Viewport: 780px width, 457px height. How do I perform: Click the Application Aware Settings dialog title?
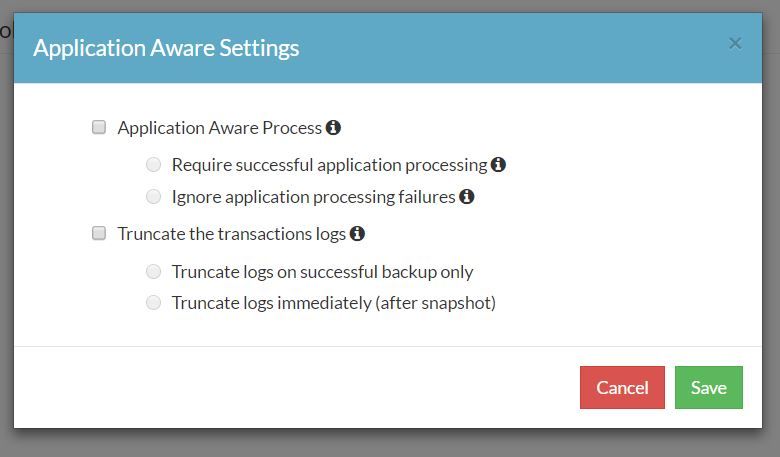(x=166, y=48)
